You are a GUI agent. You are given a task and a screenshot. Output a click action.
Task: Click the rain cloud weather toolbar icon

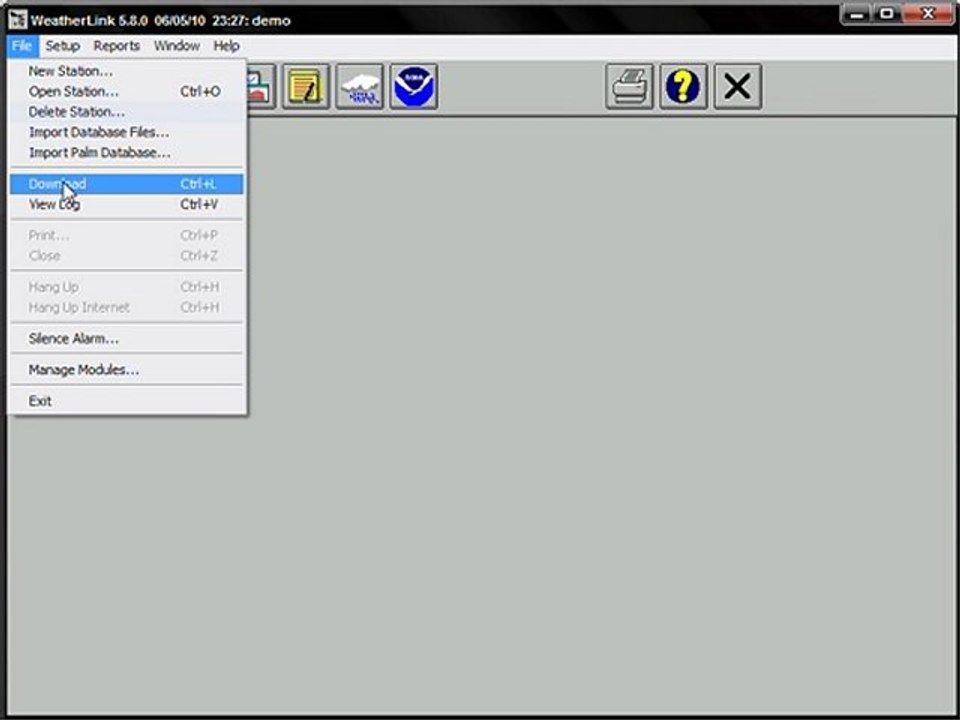pyautogui.click(x=359, y=86)
